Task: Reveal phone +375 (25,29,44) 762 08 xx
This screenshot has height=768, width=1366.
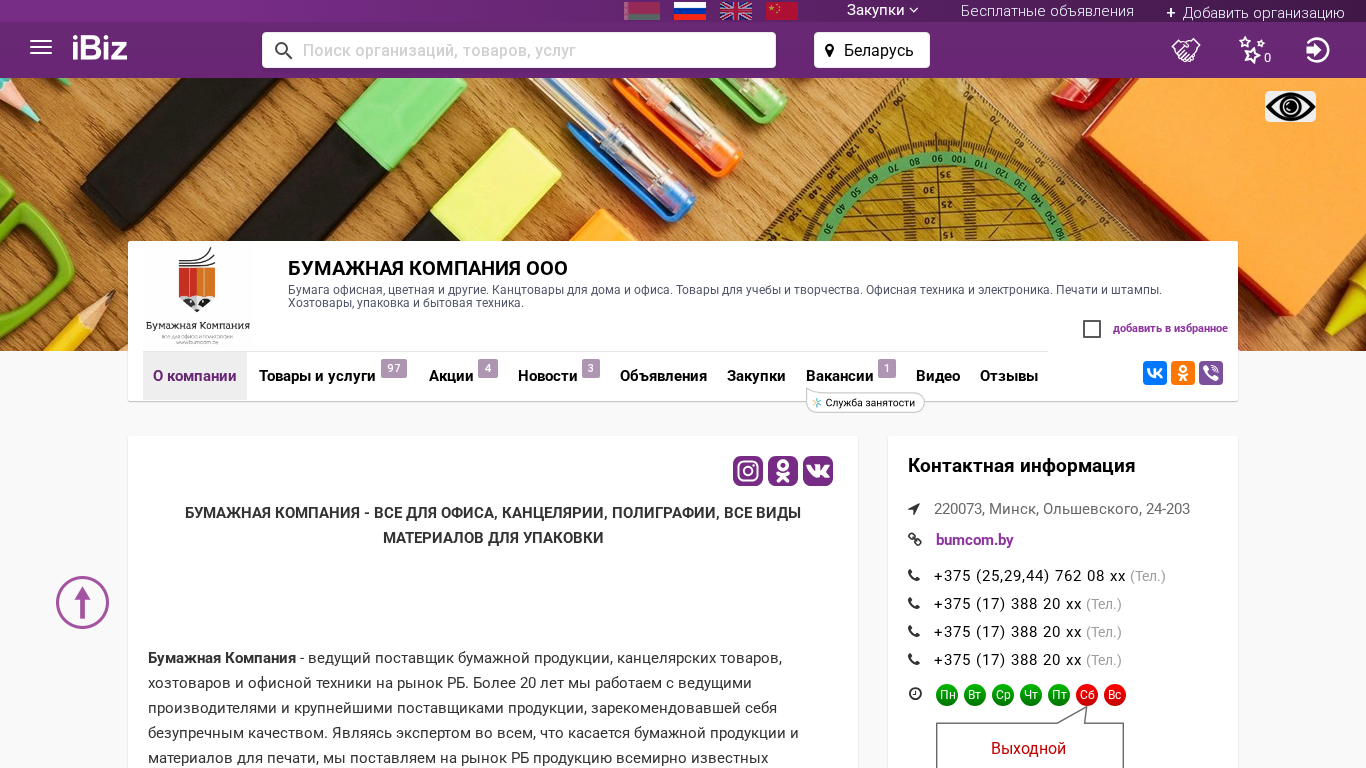Action: (1030, 576)
